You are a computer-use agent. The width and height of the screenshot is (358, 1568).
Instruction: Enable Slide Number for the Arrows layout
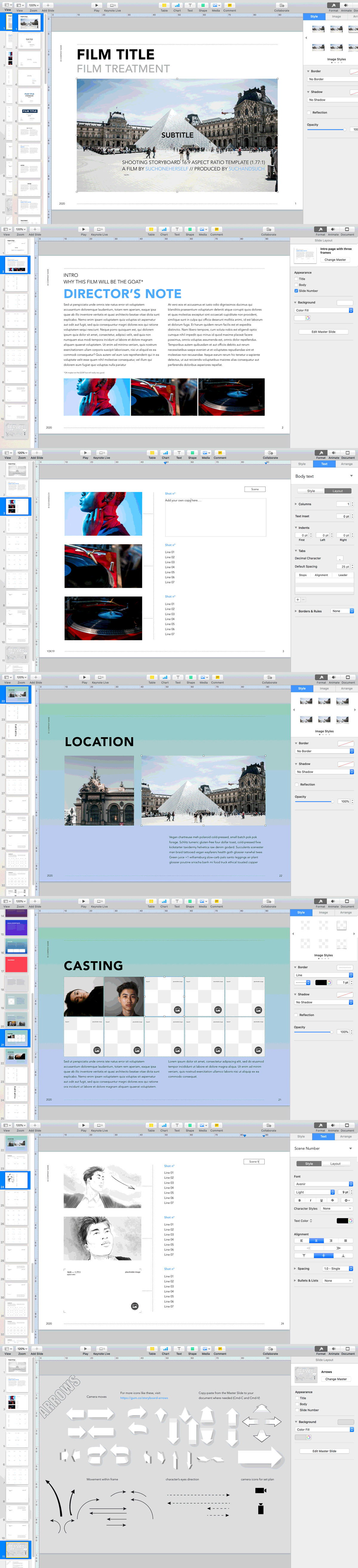click(x=297, y=1410)
